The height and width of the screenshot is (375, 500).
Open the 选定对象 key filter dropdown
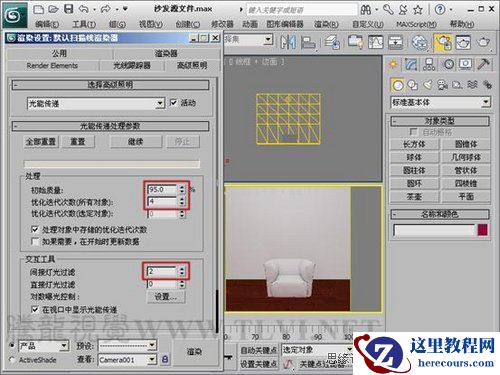[317, 349]
